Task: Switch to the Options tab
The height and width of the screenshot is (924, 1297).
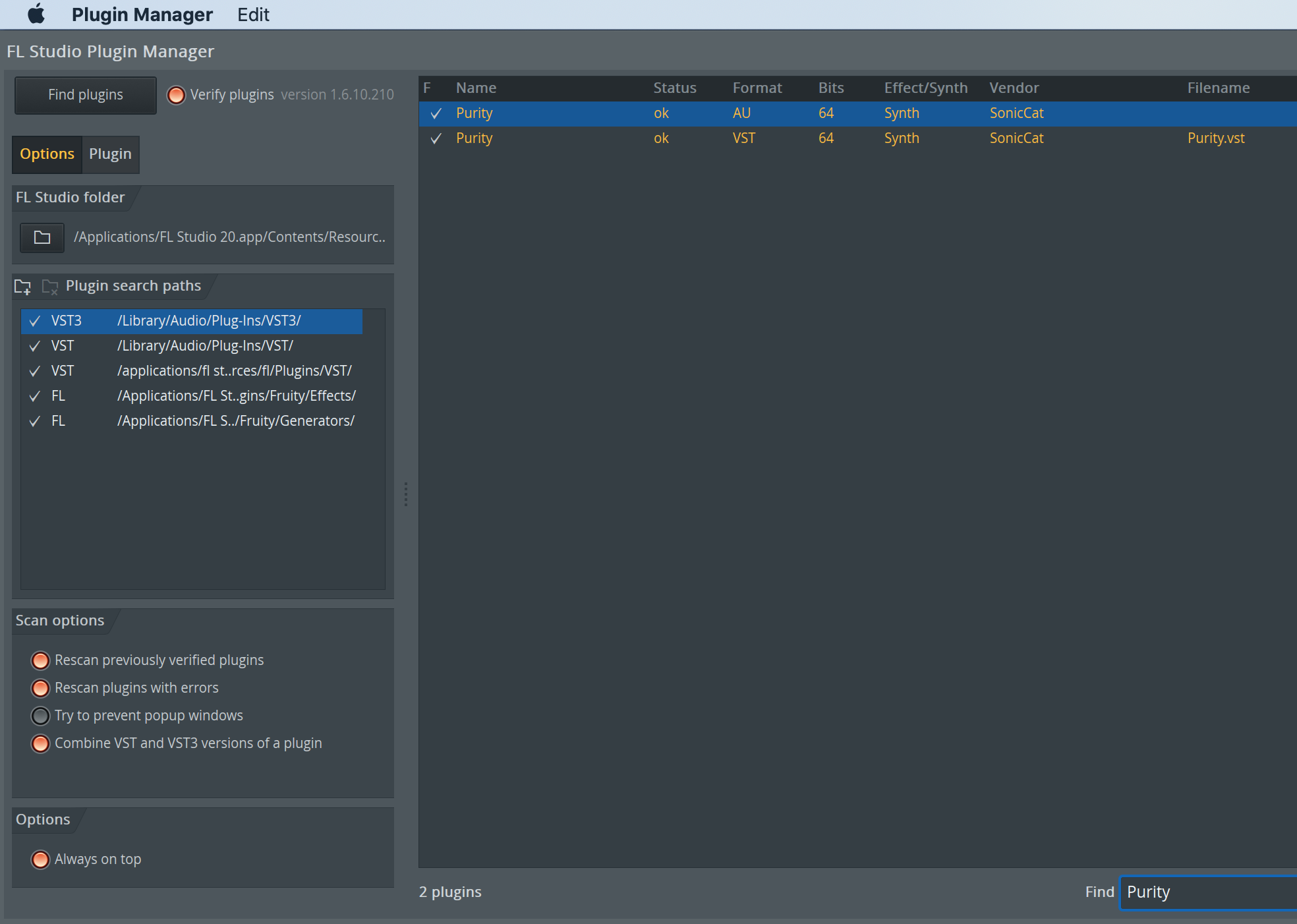Action: 47,154
